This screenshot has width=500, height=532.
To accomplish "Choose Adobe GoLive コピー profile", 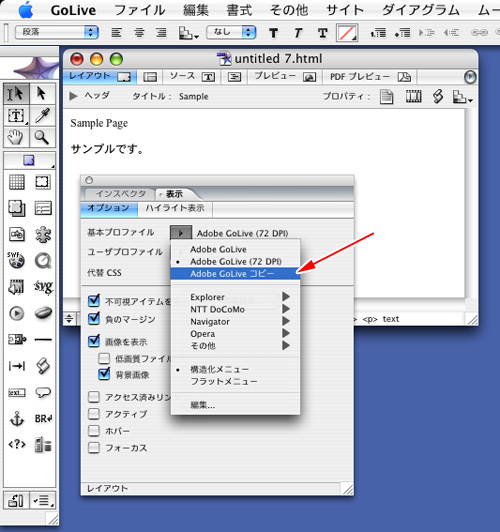I will coord(235,273).
